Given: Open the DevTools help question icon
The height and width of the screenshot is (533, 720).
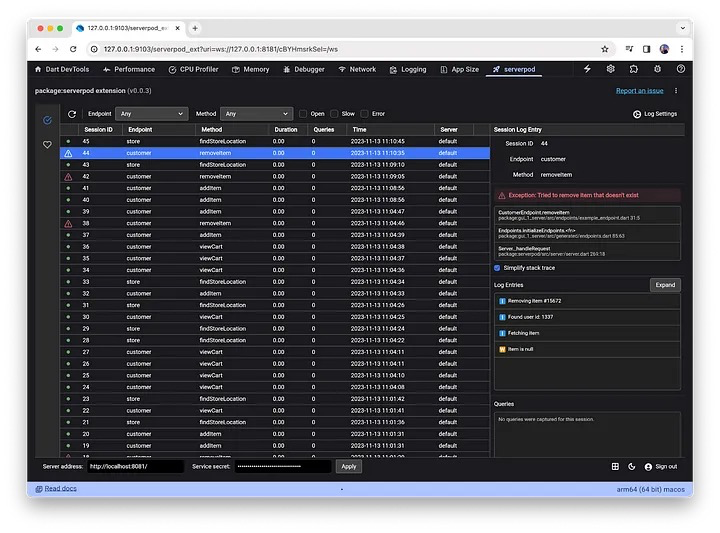Looking at the screenshot, I should (681, 69).
